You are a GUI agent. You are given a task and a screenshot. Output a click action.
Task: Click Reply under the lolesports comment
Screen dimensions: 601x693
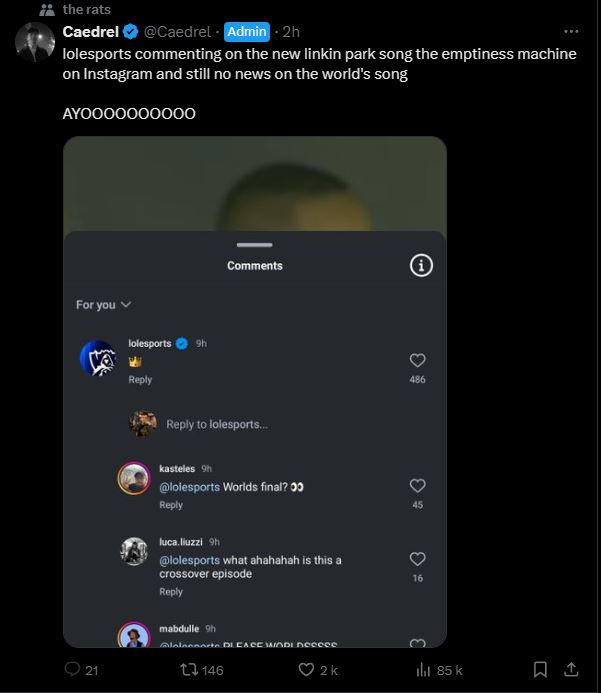coord(140,380)
